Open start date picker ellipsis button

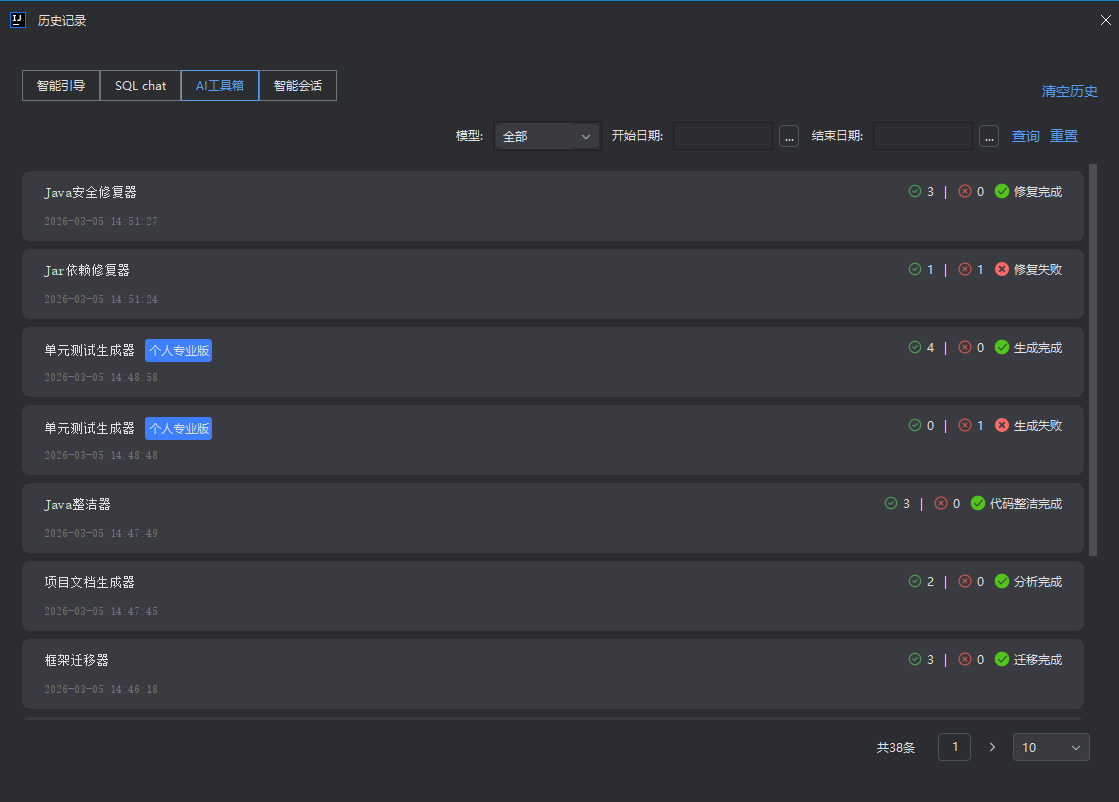coord(789,137)
